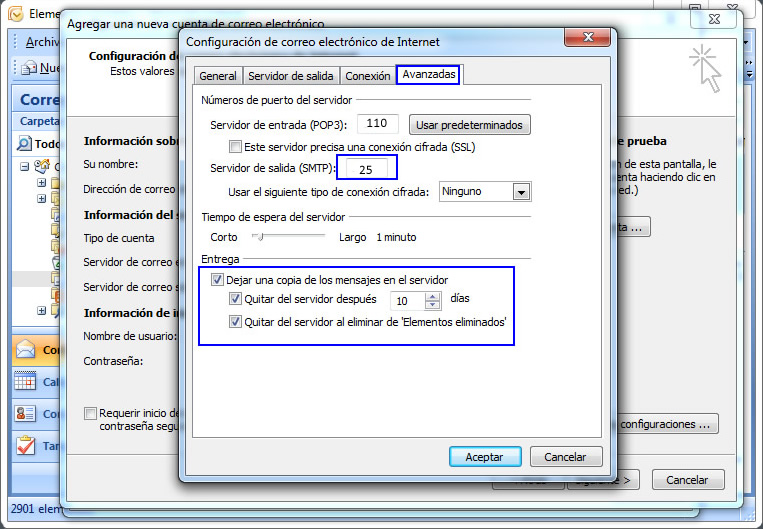Toggle 'Quitar del servidor después' checkbox
Viewport: 763px width, 529px height.
click(x=235, y=298)
